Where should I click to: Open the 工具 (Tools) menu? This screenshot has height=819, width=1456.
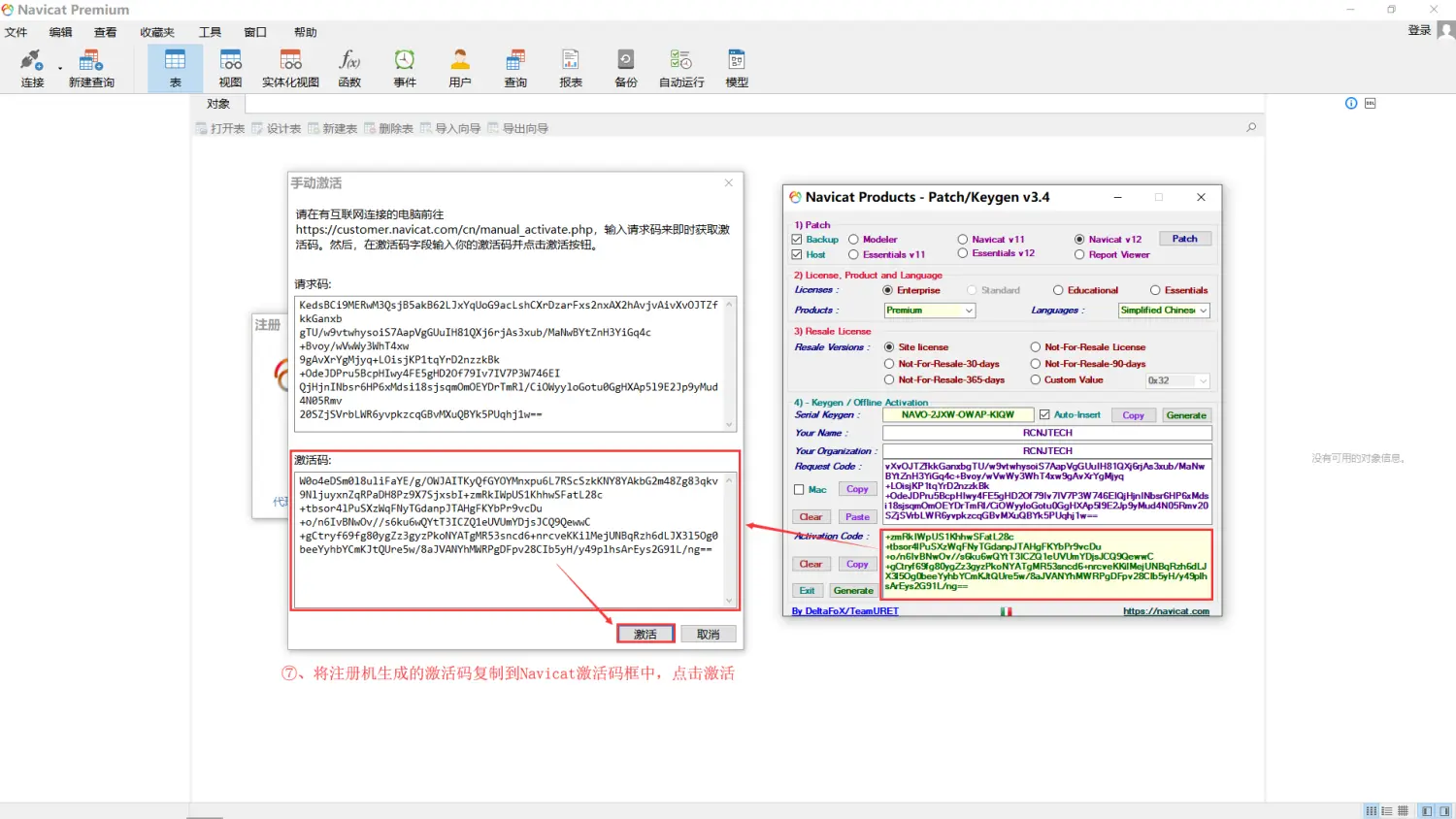(x=210, y=32)
